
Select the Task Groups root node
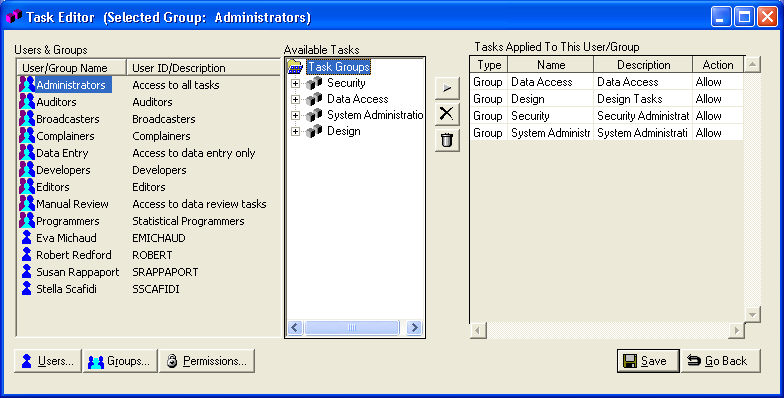click(x=338, y=67)
